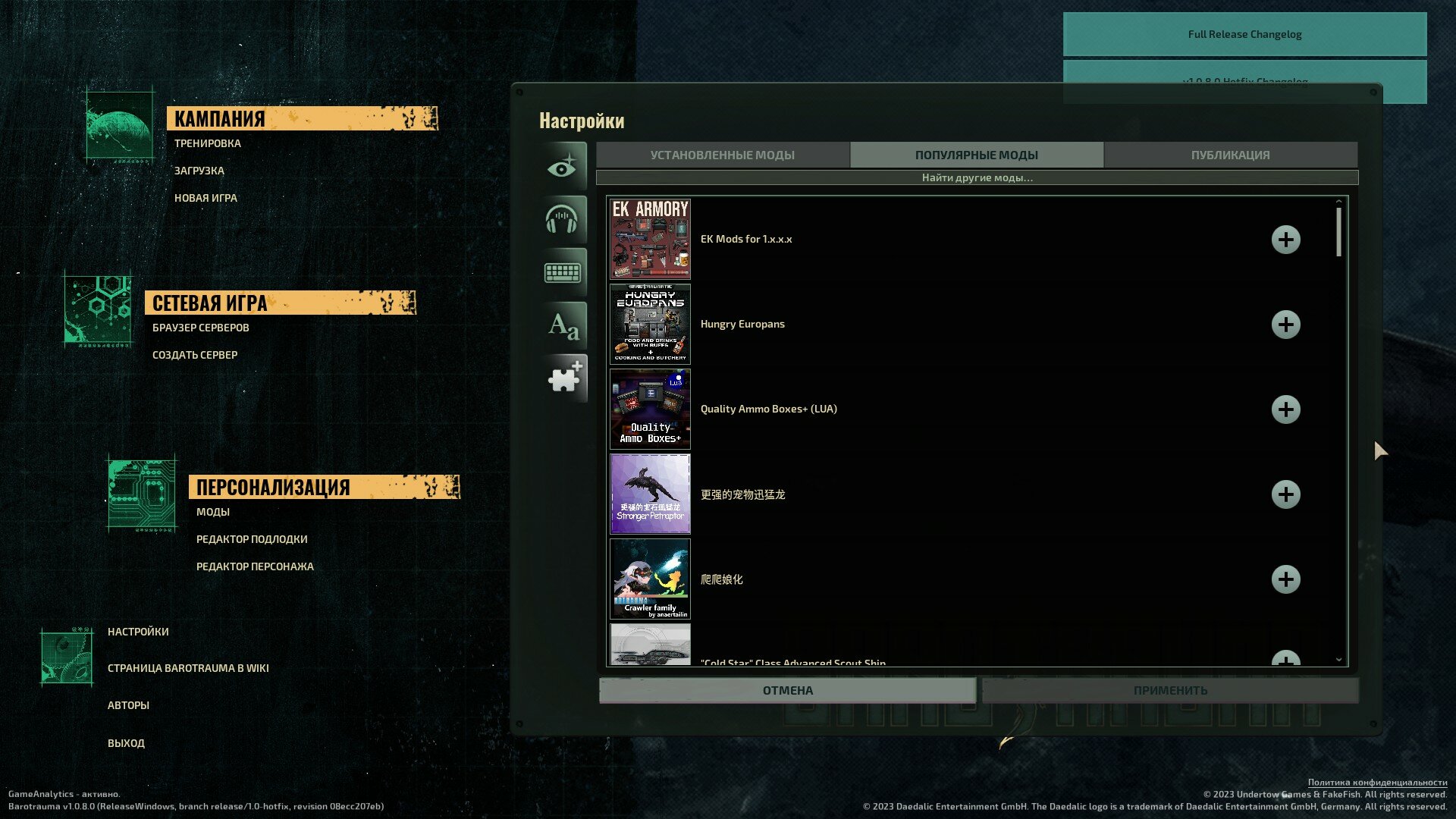1456x819 pixels.
Task: Click Найти другие моды button
Action: click(977, 177)
